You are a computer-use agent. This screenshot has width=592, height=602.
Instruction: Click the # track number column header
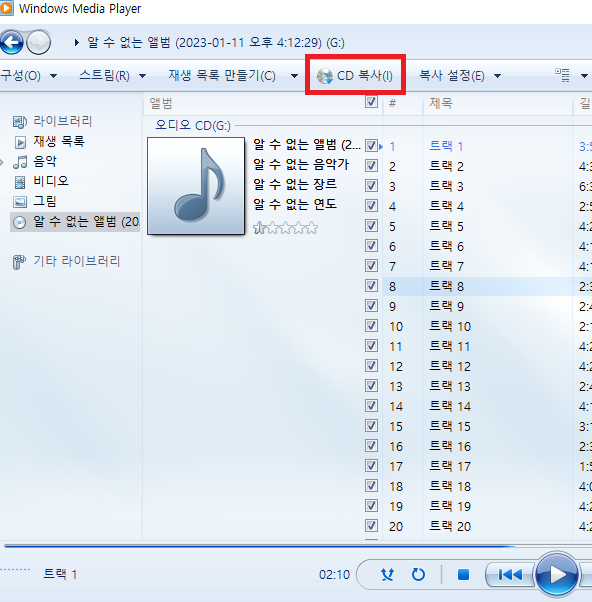pyautogui.click(x=392, y=103)
